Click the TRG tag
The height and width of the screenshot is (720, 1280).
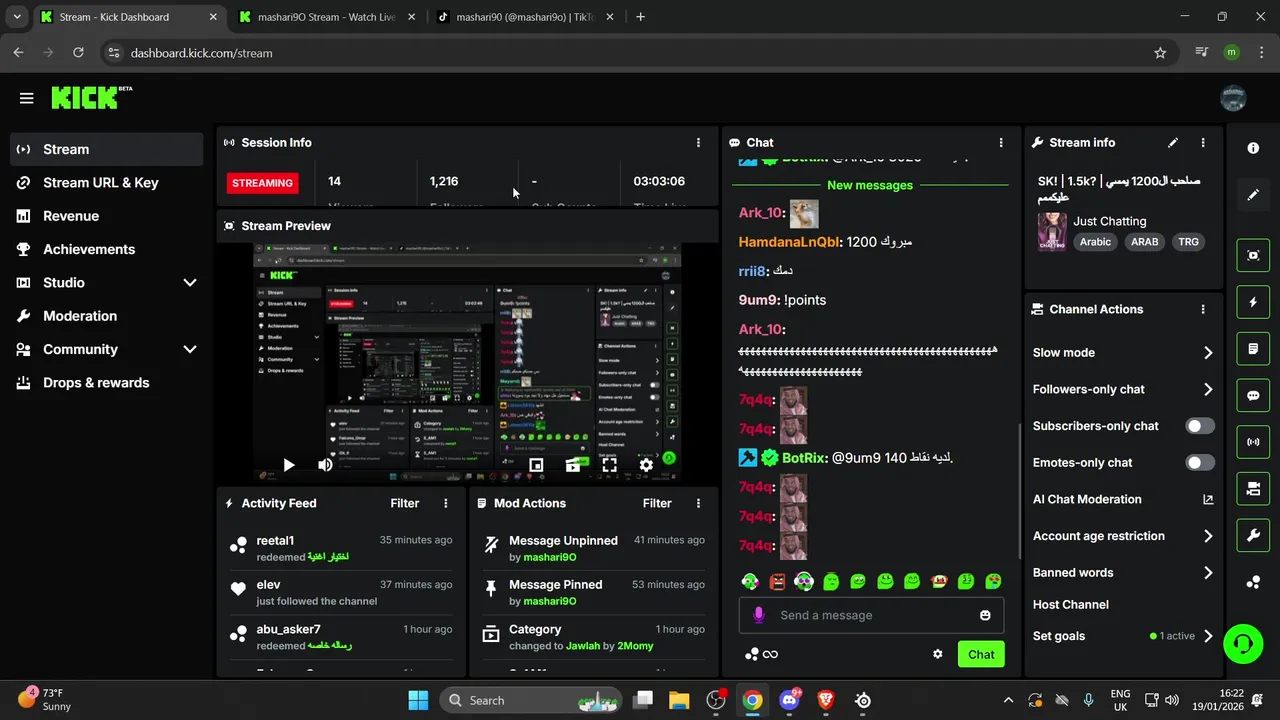point(1188,242)
